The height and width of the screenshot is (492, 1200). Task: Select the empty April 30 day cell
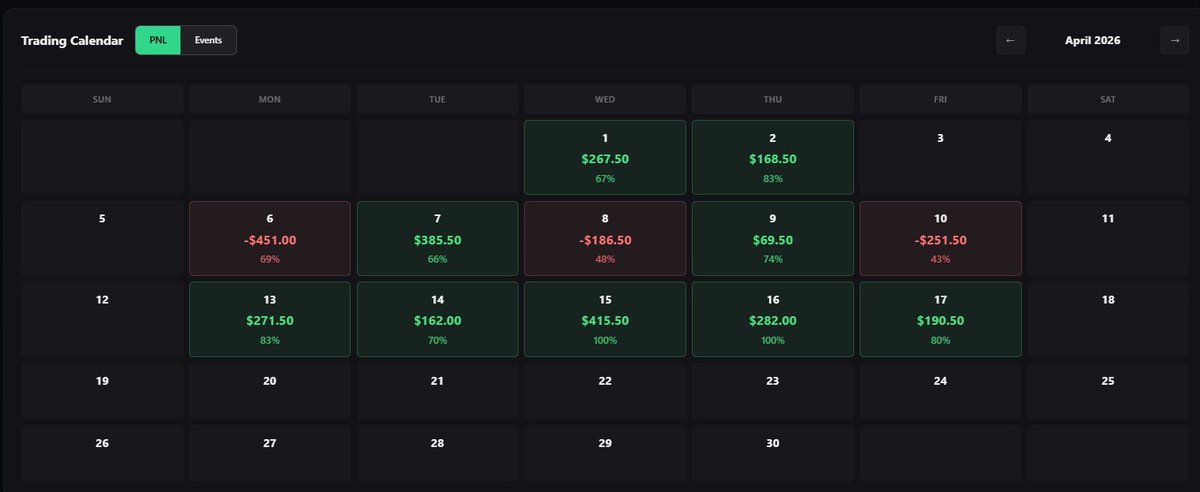[x=772, y=453]
